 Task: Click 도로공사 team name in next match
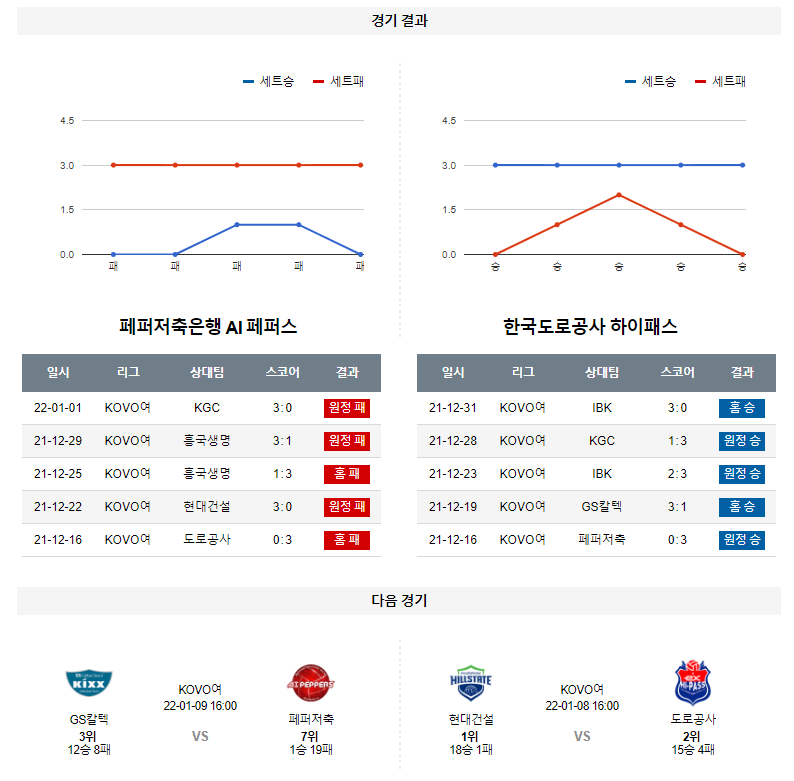[x=693, y=719]
